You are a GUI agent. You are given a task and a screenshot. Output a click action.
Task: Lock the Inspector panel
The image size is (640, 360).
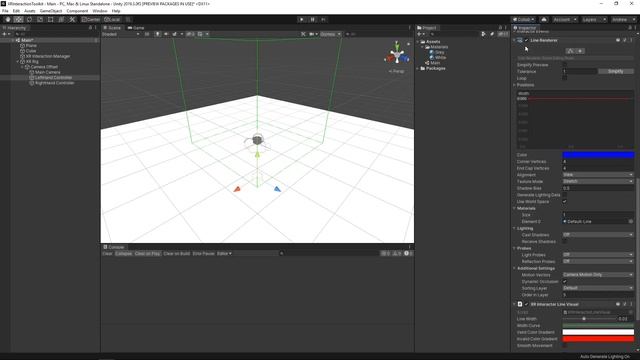tap(630, 28)
